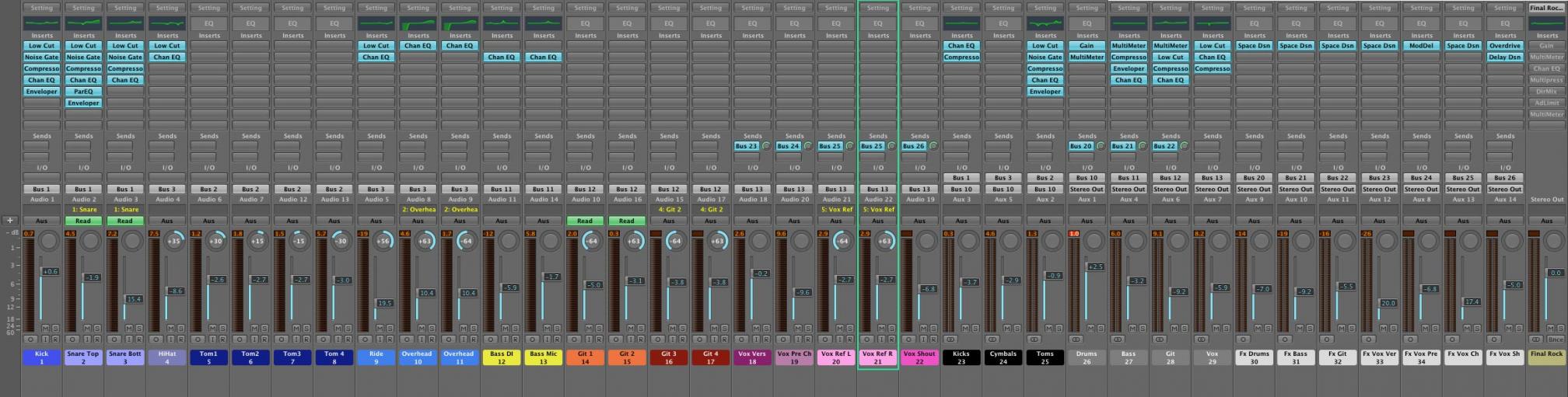Select the Snare Top channel name label

84,357
